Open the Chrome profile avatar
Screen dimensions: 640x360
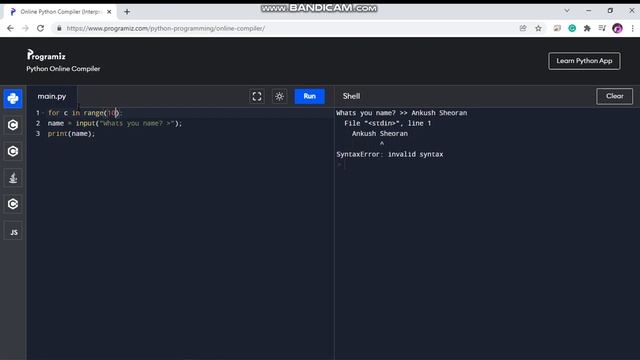(617, 28)
